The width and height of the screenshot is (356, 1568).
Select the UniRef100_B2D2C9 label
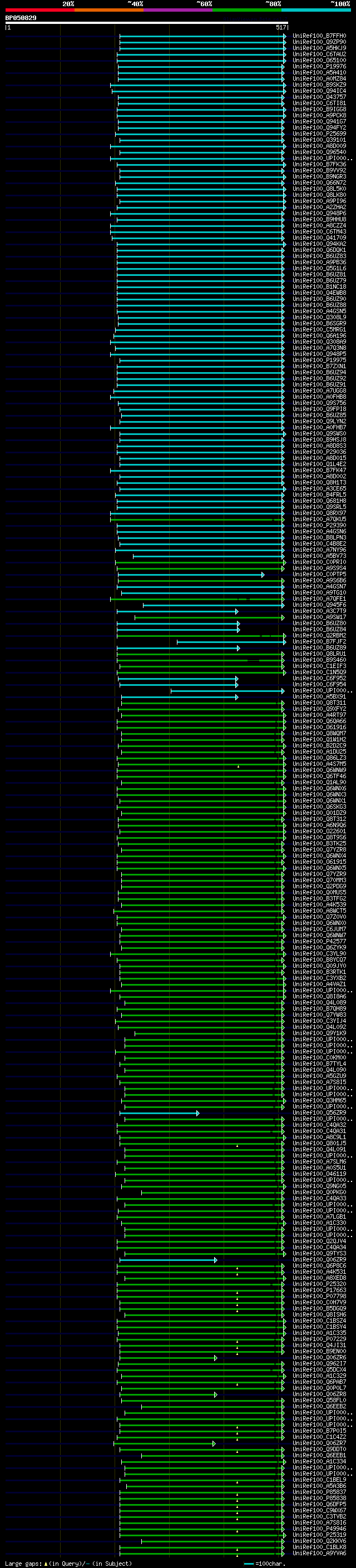pyautogui.click(x=319, y=746)
